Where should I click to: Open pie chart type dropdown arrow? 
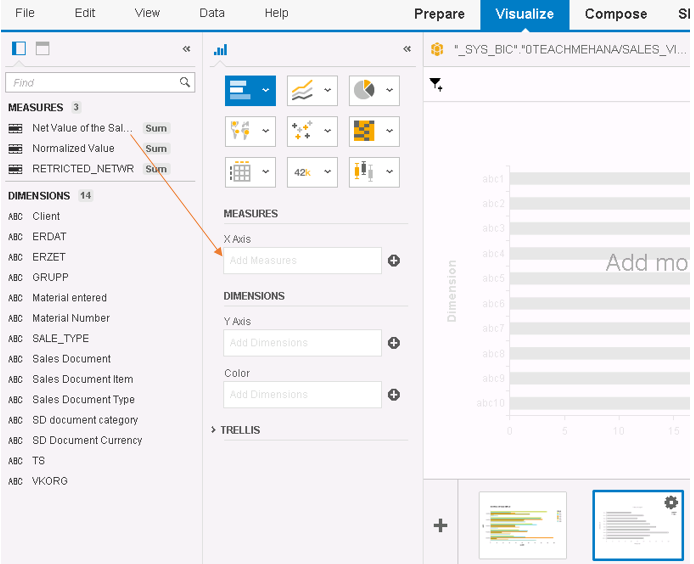pyautogui.click(x=389, y=90)
